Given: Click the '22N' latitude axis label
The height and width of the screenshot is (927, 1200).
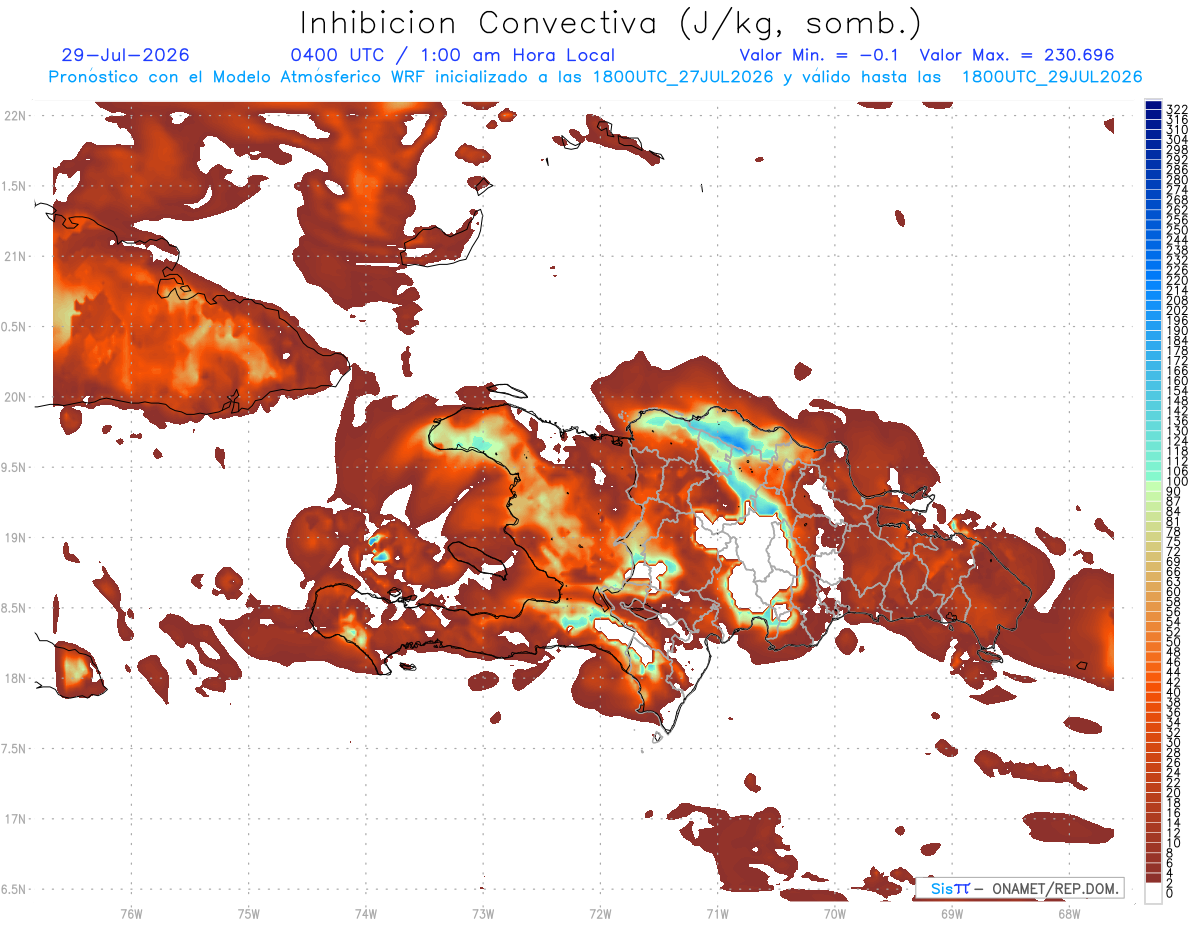Looking at the screenshot, I should (x=14, y=116).
